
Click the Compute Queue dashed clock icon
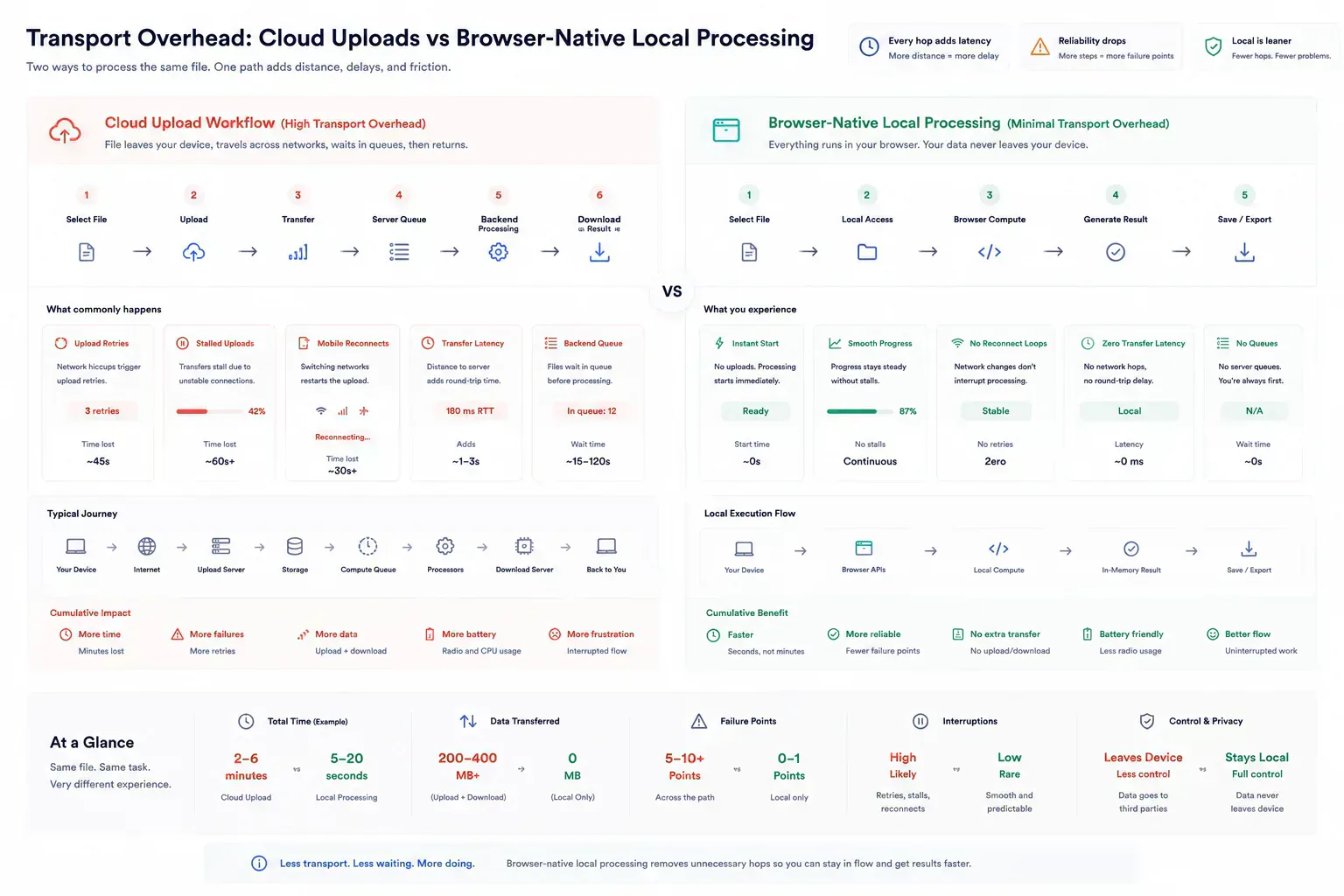click(x=367, y=546)
